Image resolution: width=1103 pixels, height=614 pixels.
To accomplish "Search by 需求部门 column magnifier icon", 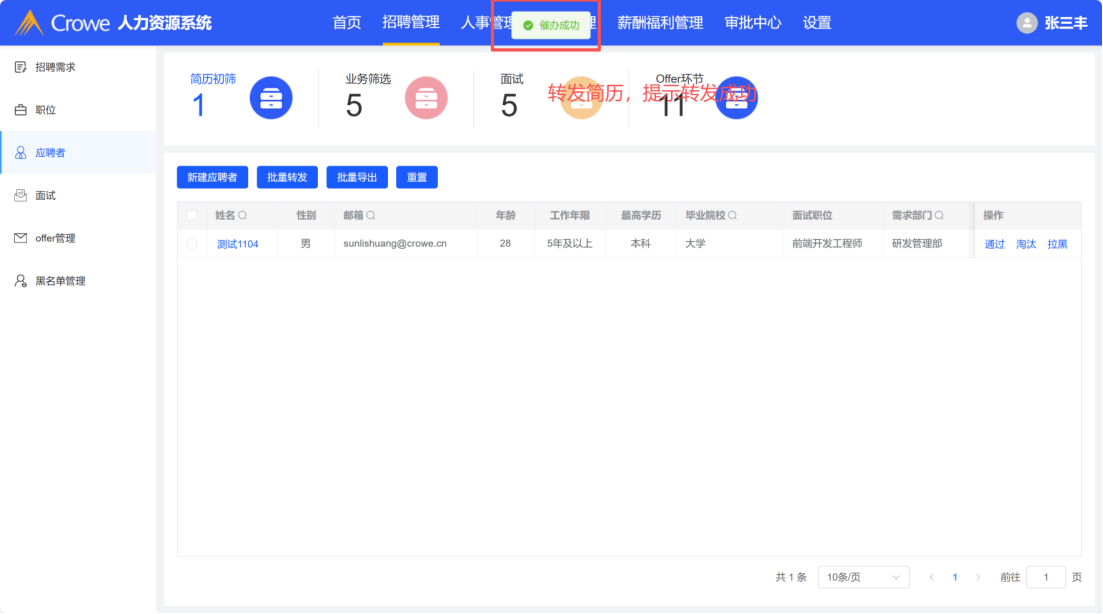I will 939,215.
